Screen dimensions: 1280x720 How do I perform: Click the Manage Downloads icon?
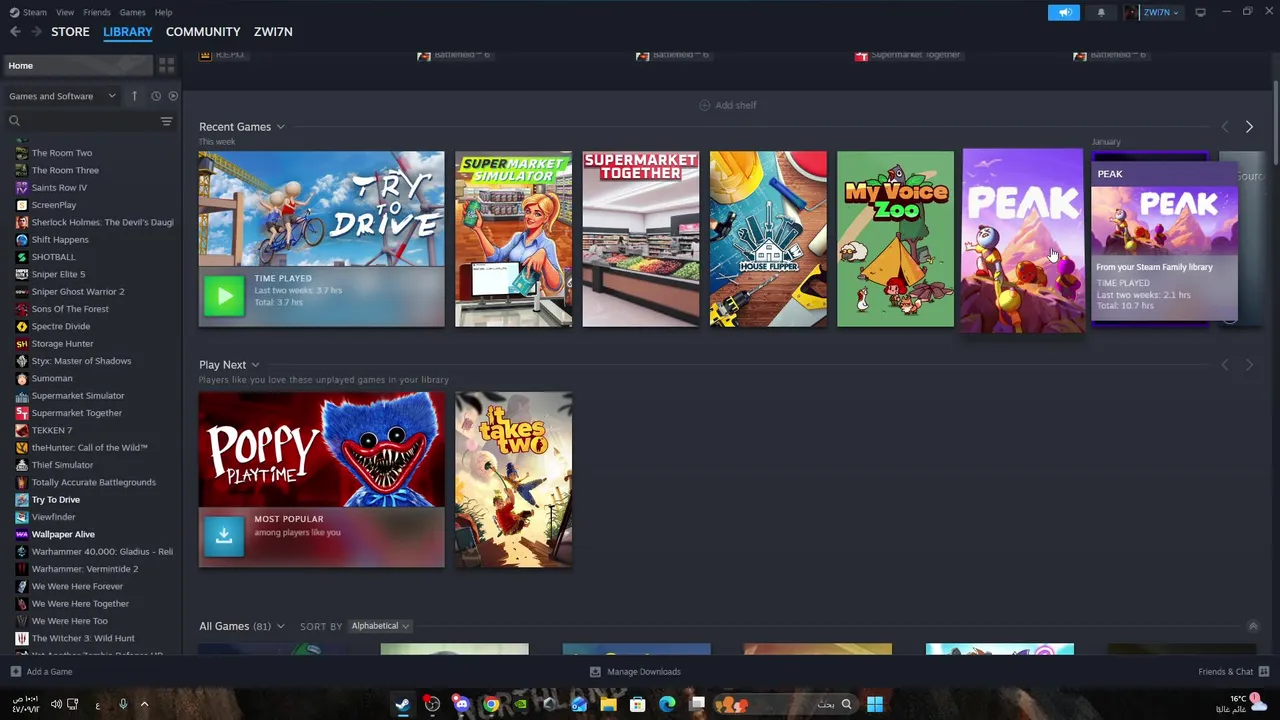click(595, 672)
